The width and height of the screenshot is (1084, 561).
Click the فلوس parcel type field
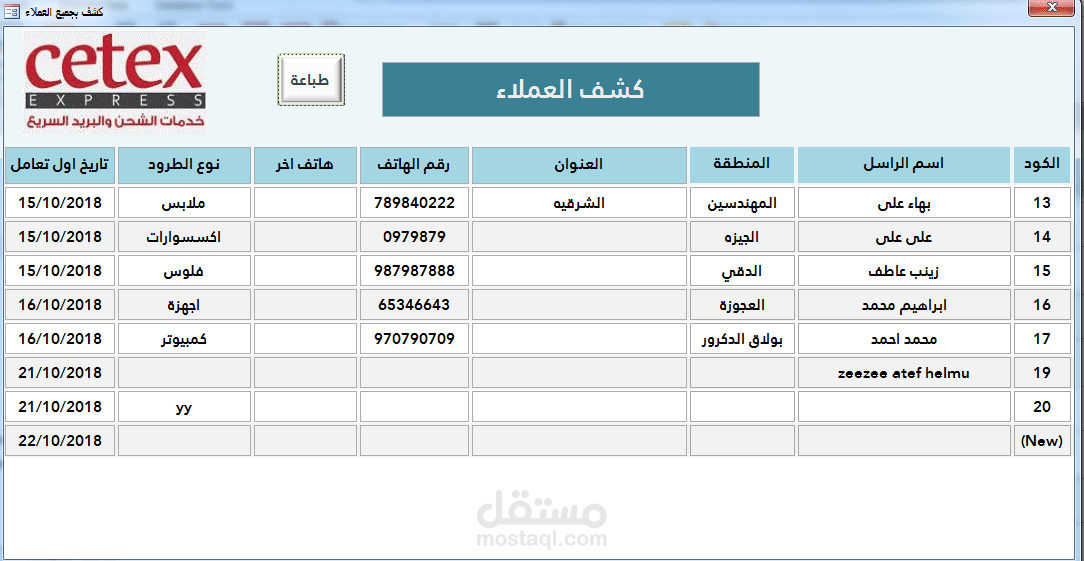tap(184, 270)
